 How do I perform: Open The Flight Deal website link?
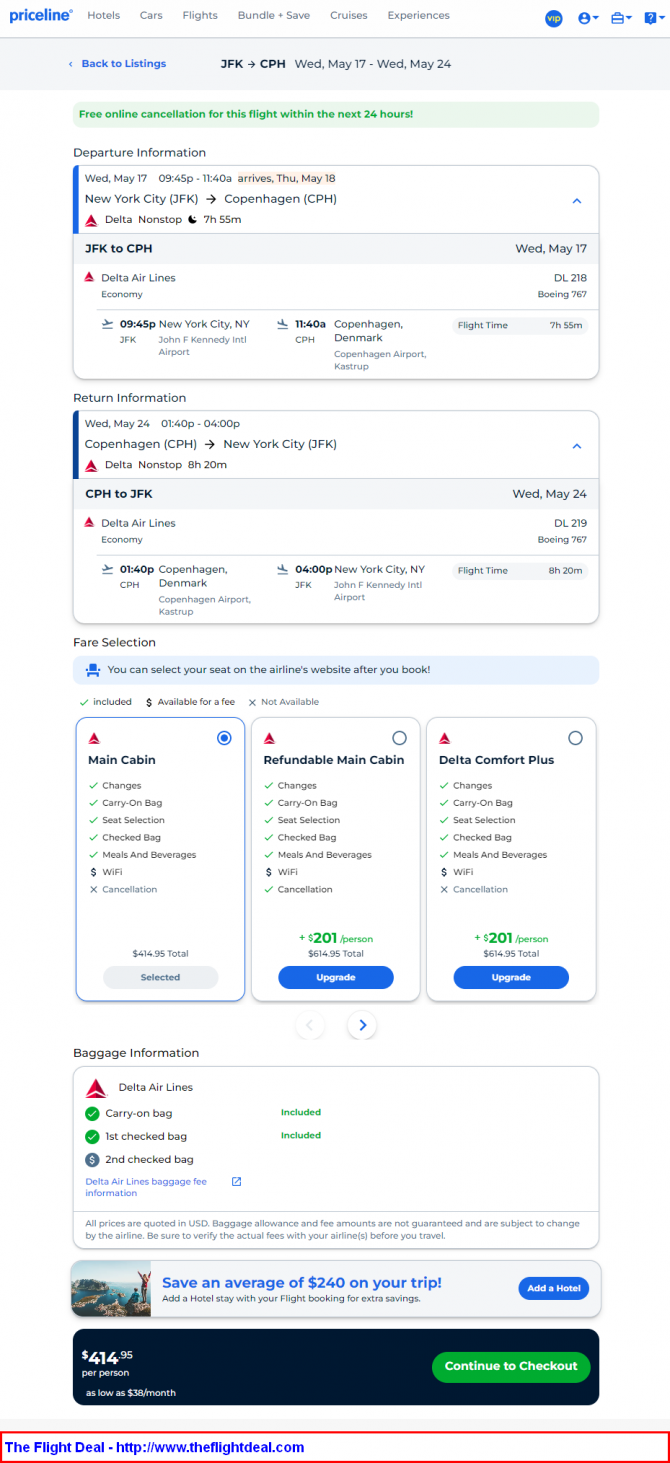coord(155,1447)
